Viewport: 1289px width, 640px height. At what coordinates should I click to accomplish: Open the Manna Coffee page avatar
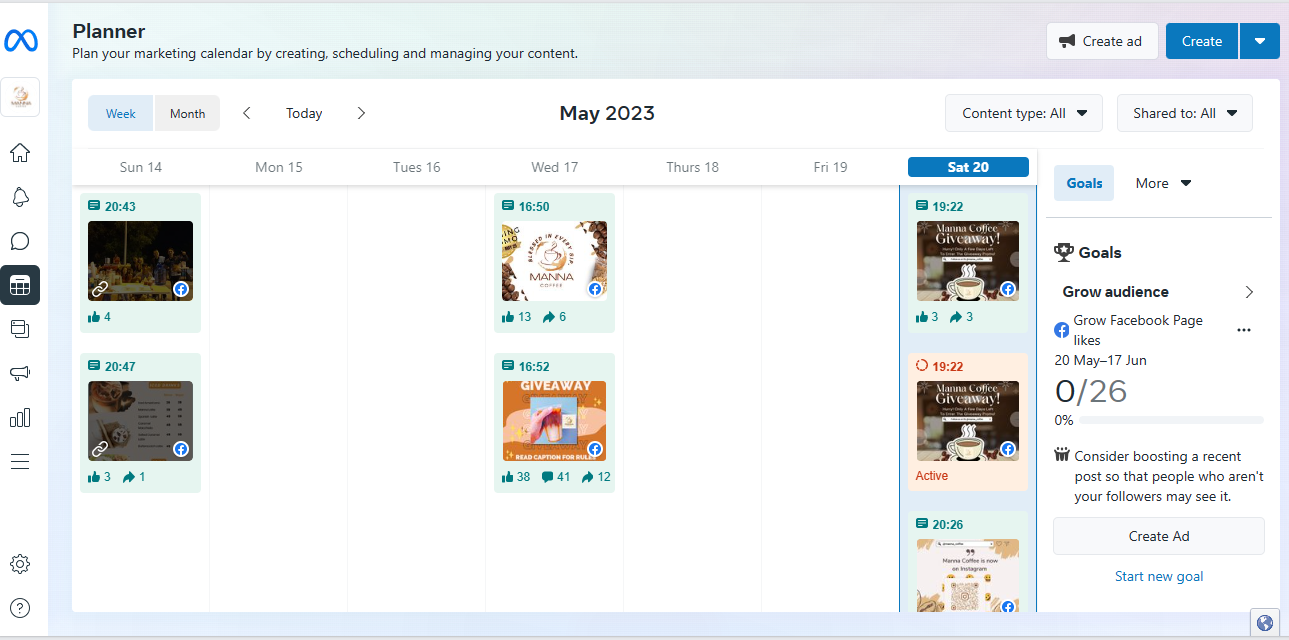20,97
